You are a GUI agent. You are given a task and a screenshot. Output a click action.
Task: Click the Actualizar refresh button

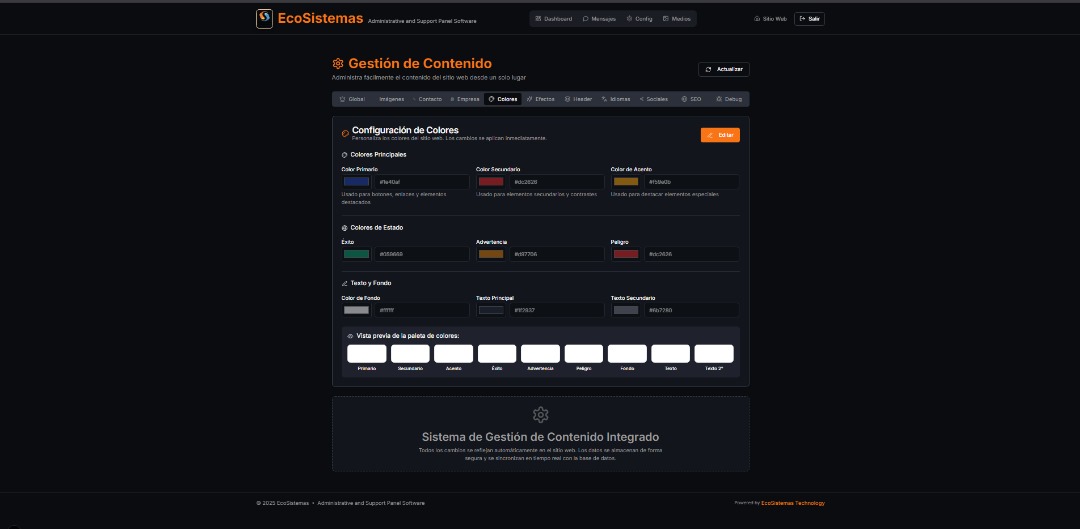coord(724,70)
